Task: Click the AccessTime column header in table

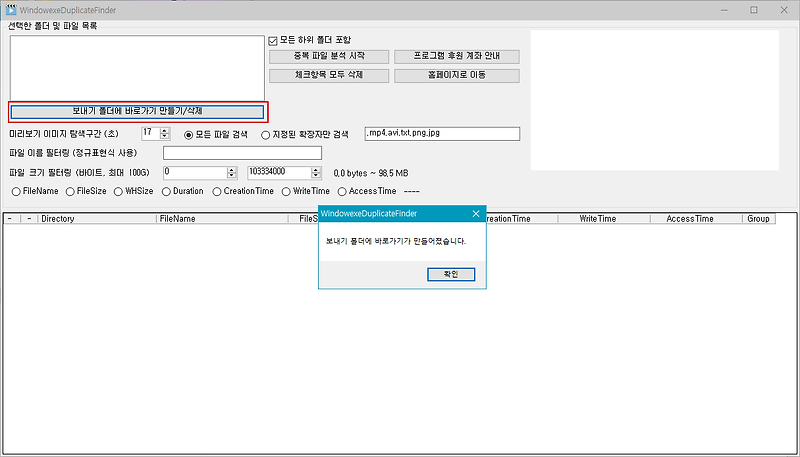Action: pyautogui.click(x=696, y=219)
